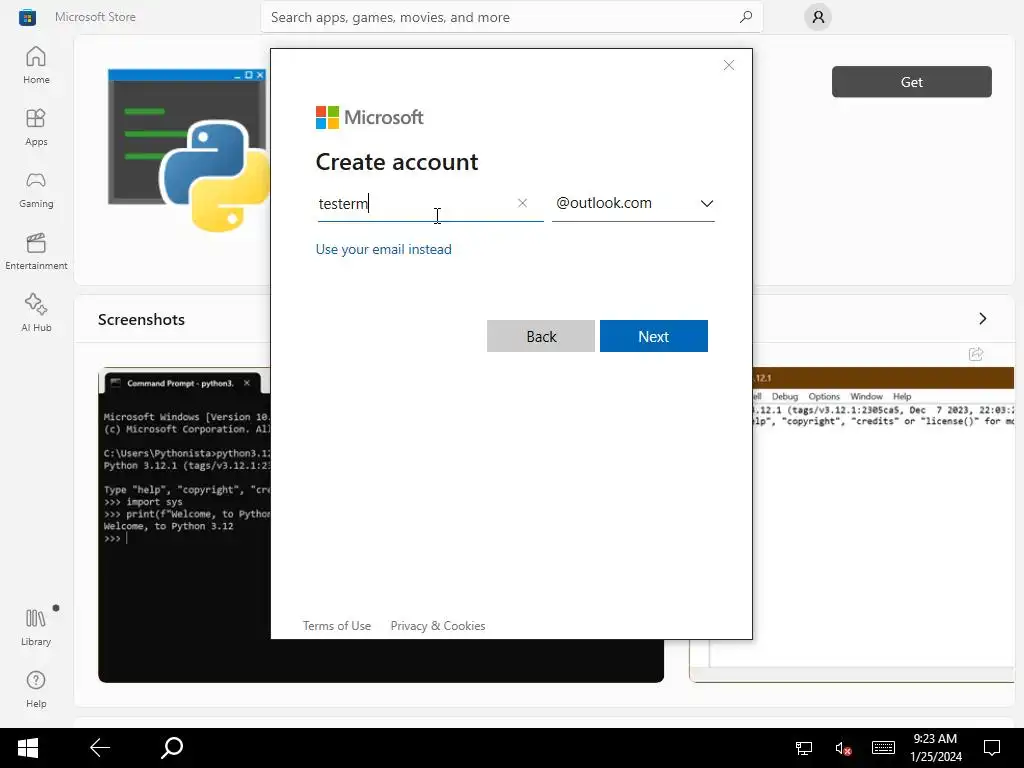The height and width of the screenshot is (768, 1024).
Task: Open Help in the sidebar
Action: pyautogui.click(x=36, y=690)
